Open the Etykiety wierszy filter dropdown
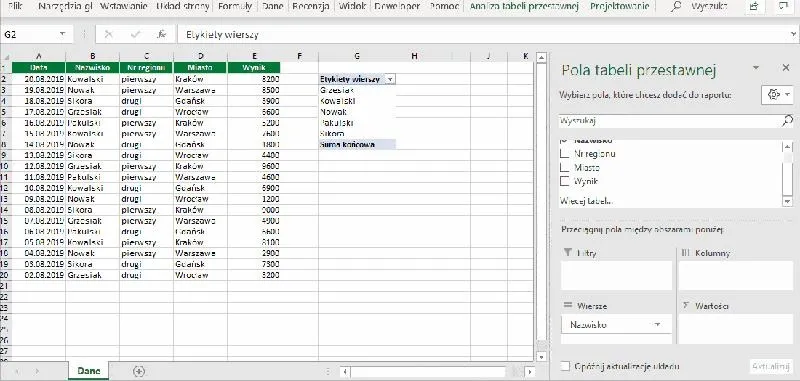Image resolution: width=800 pixels, height=381 pixels. pos(390,80)
